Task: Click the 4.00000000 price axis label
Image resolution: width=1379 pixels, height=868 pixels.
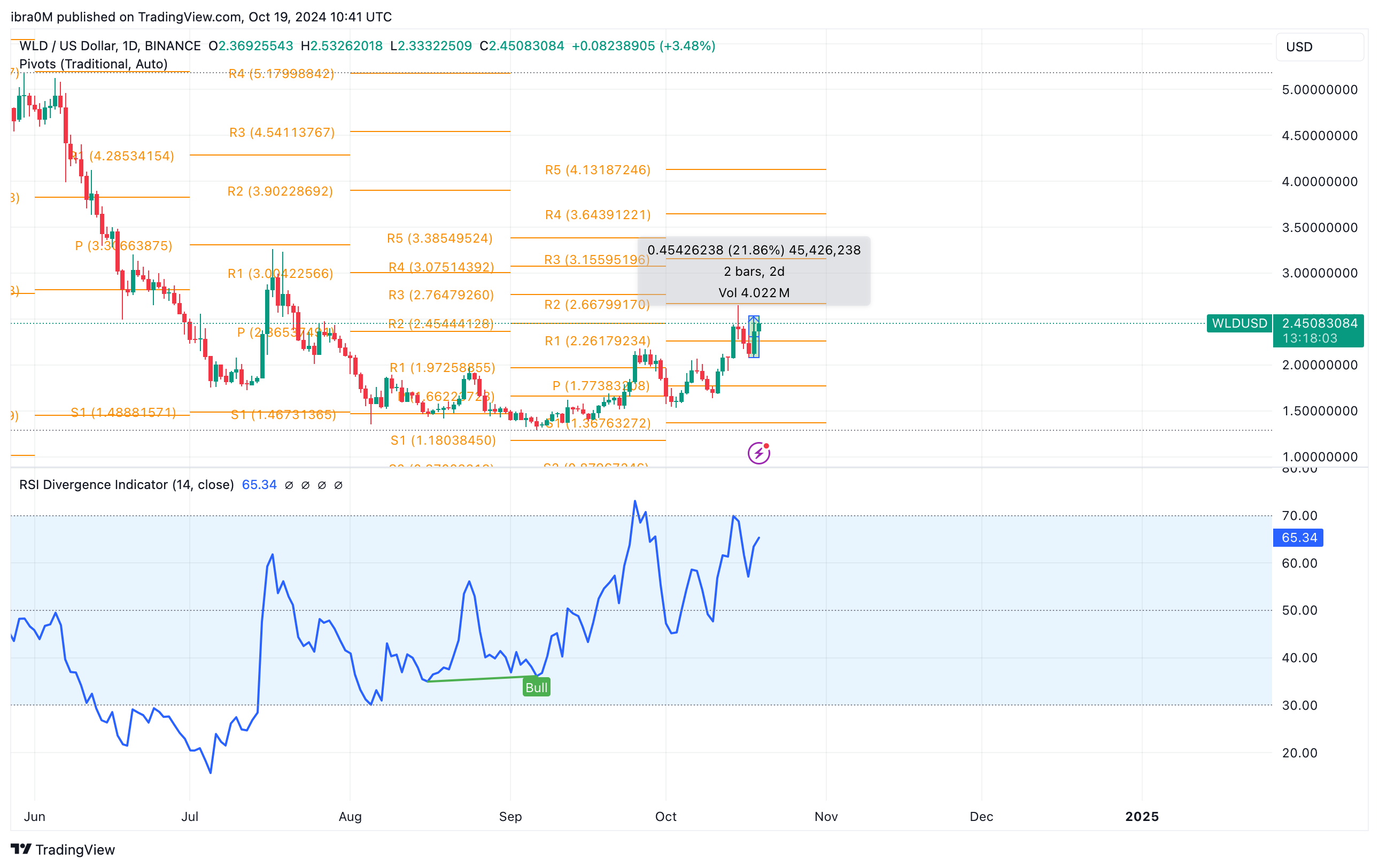Action: [x=1320, y=181]
